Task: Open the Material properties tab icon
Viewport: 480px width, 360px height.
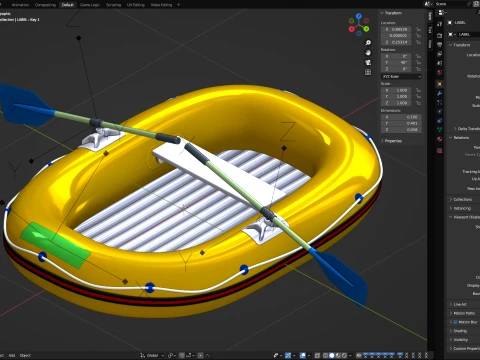Action: point(439,139)
